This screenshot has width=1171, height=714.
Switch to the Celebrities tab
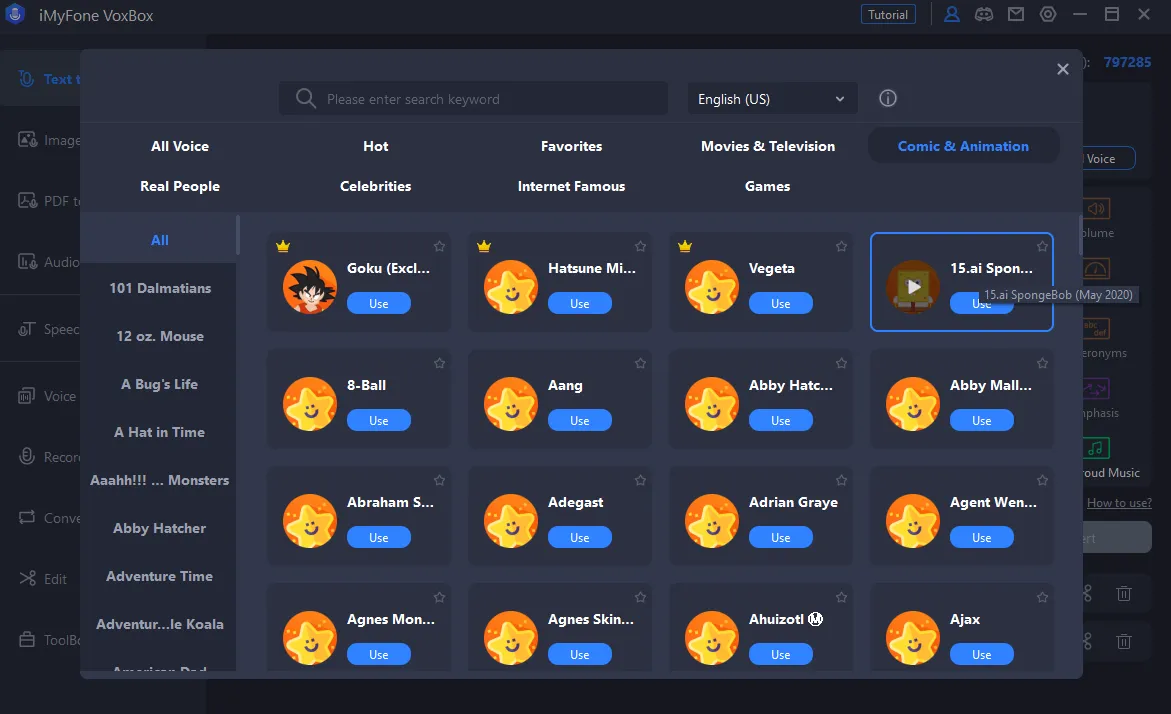376,187
